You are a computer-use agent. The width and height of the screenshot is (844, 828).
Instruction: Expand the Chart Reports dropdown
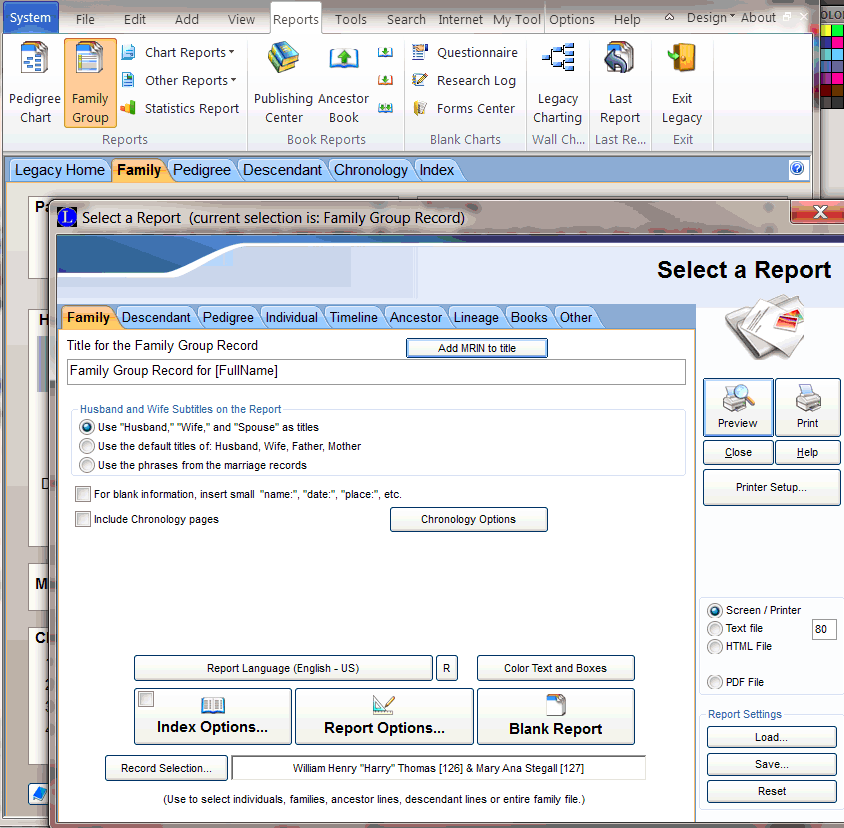(191, 52)
